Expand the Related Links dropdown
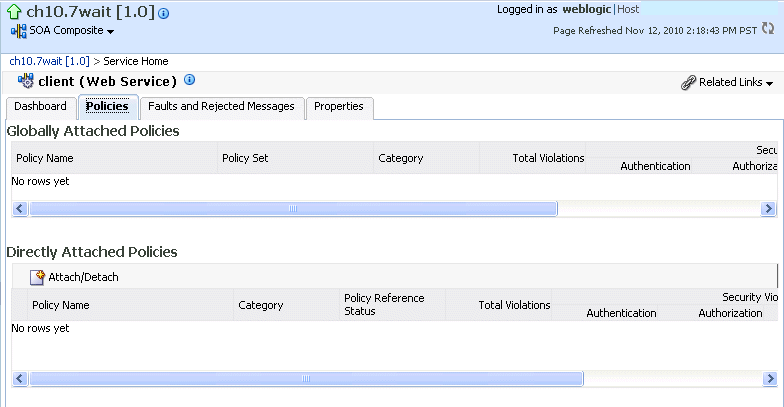784x407 pixels. (769, 84)
